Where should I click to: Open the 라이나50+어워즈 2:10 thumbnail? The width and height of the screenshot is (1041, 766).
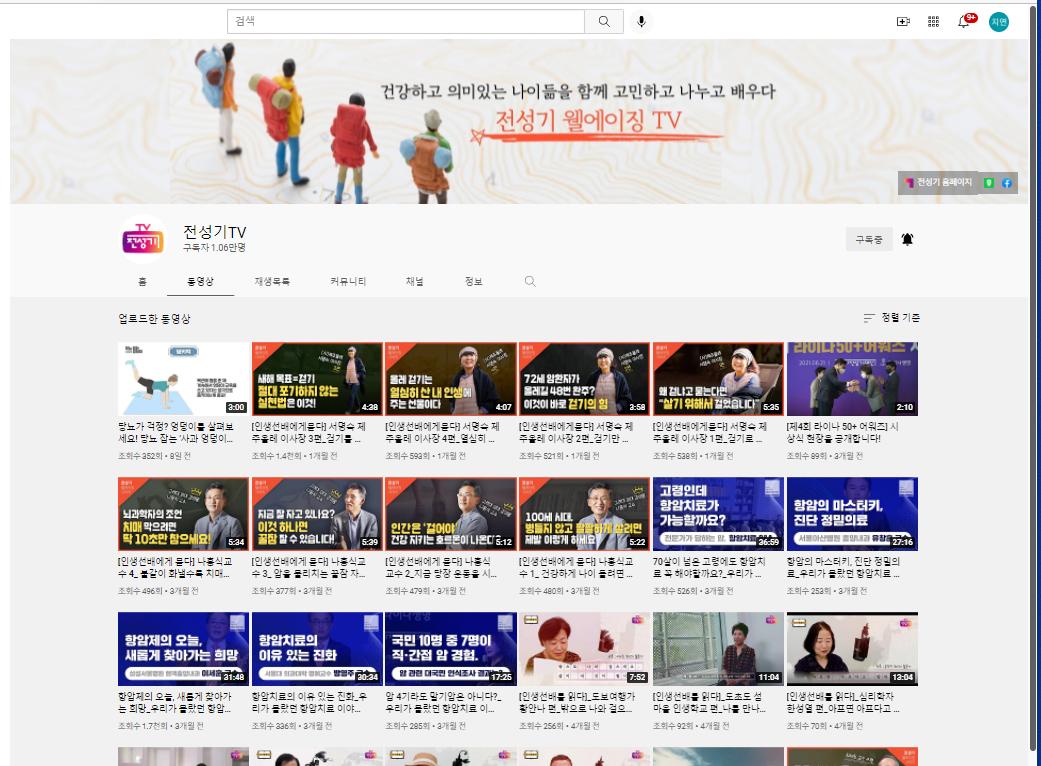pyautogui.click(x=852, y=379)
